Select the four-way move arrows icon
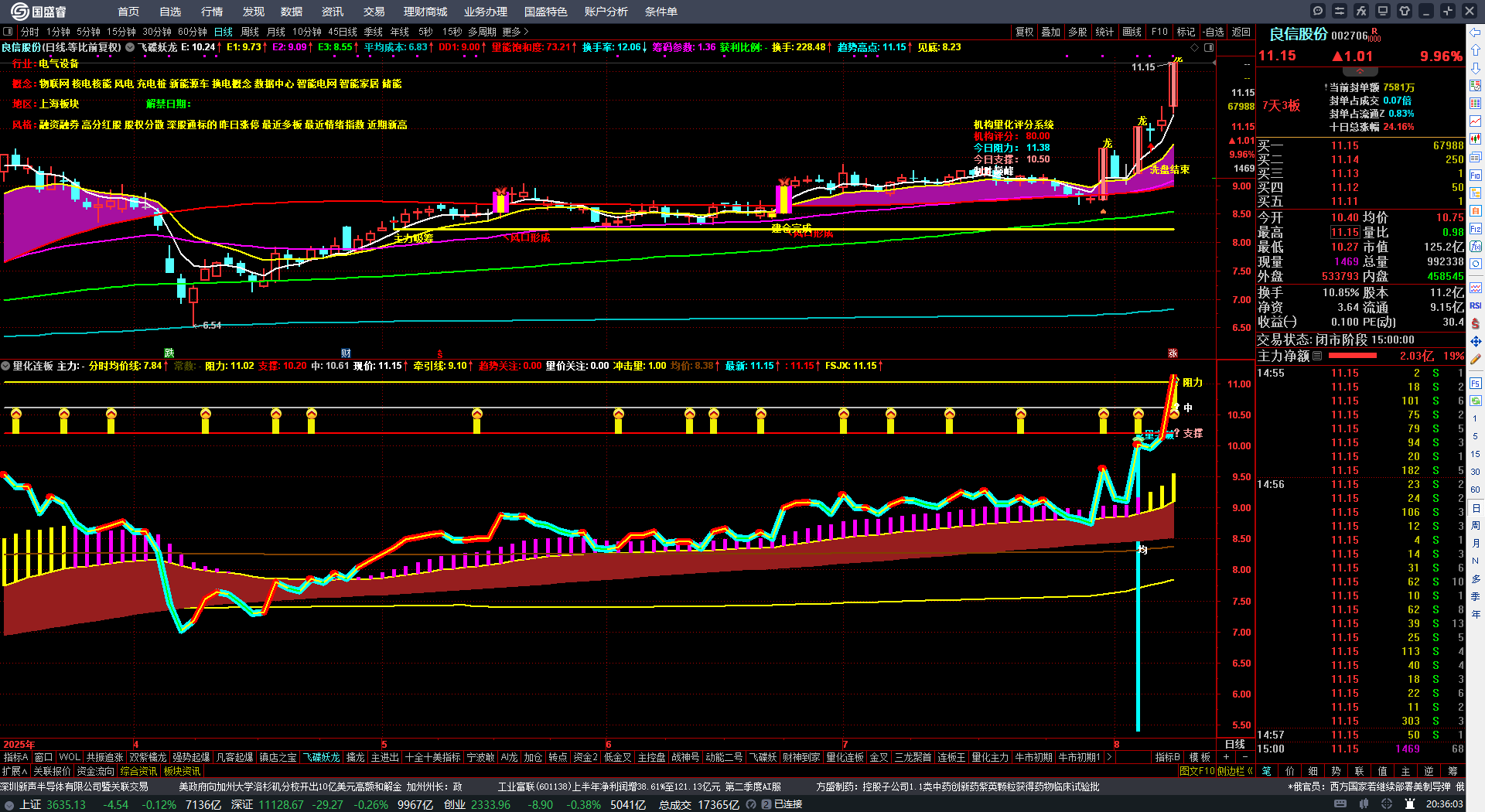 1476,341
